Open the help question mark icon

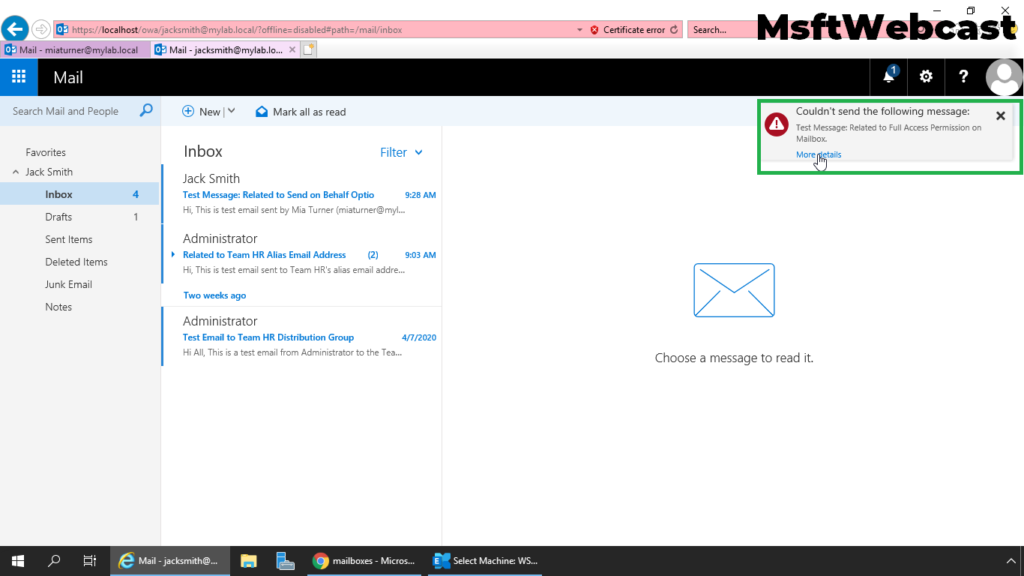click(963, 76)
